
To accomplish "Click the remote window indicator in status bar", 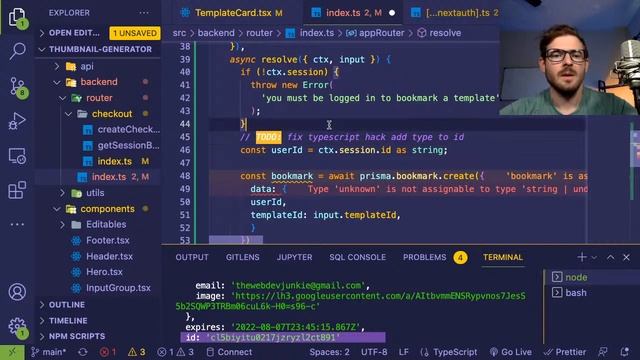I will pyautogui.click(x=12, y=352).
